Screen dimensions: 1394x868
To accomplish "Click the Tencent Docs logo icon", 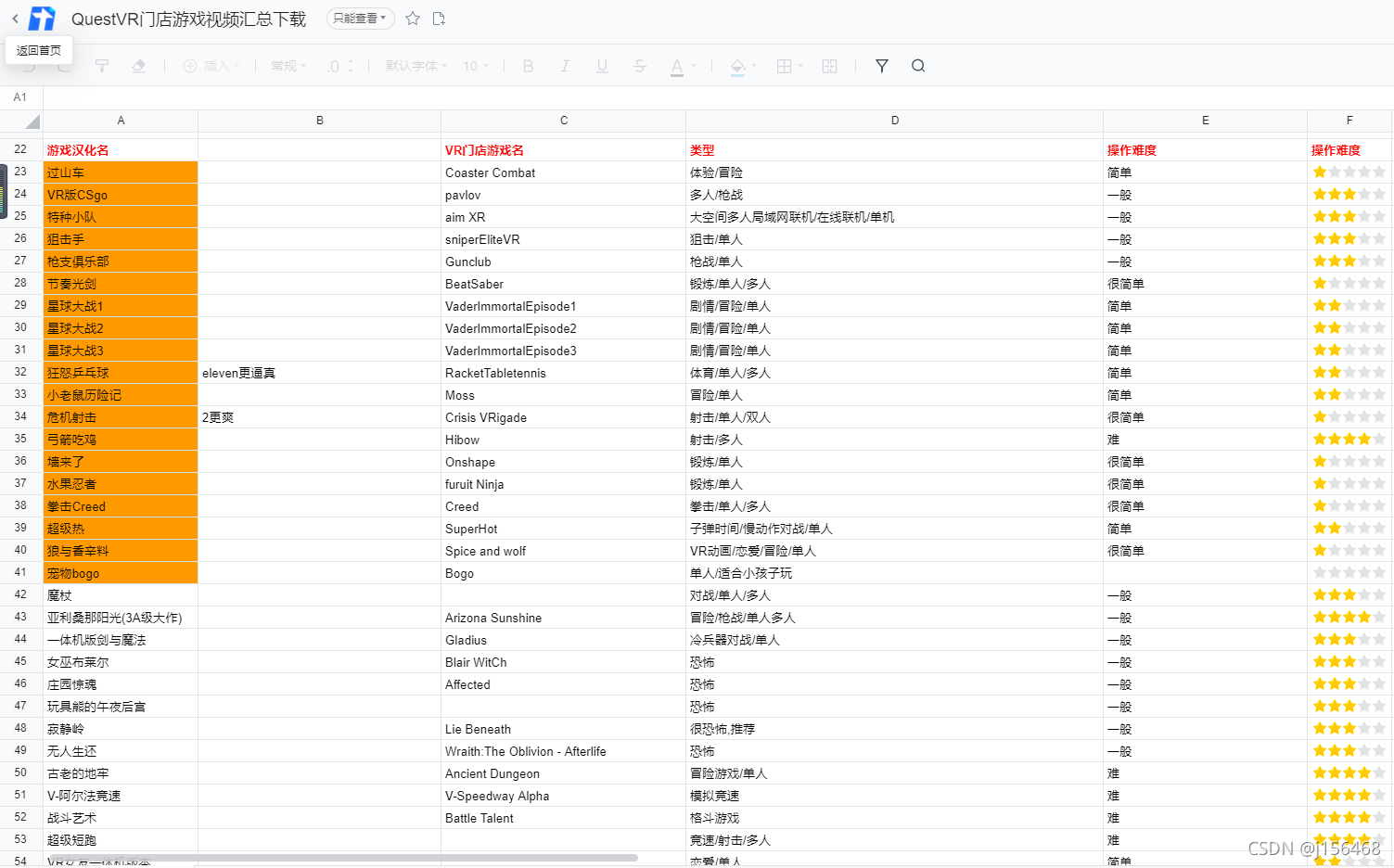I will coord(42,19).
